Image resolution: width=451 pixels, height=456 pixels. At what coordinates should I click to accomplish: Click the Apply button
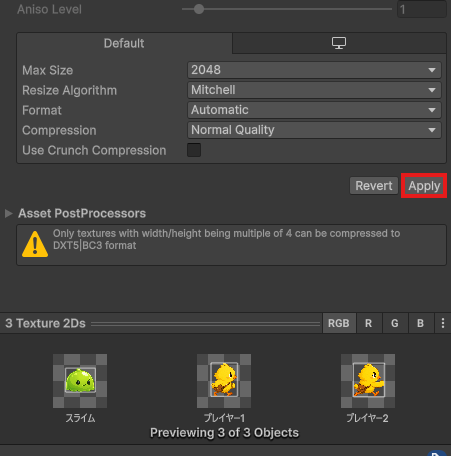click(x=424, y=186)
